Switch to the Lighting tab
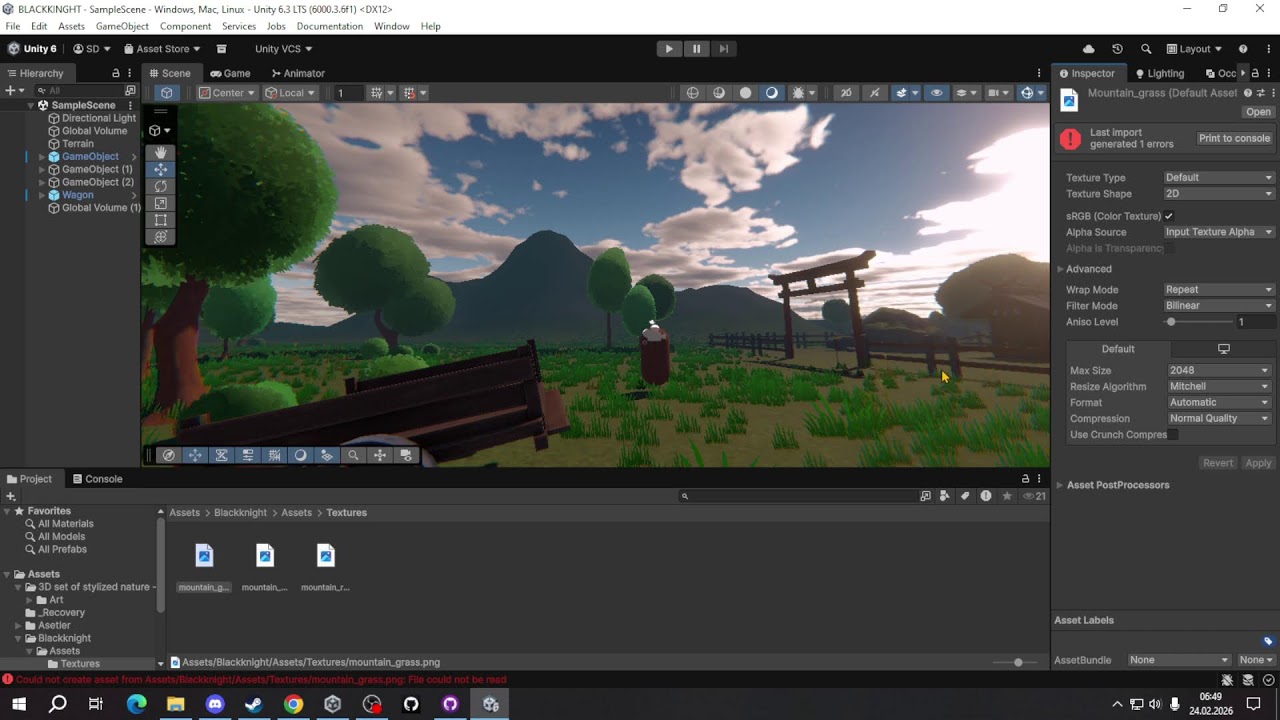Image resolution: width=1280 pixels, height=720 pixels. point(1159,73)
